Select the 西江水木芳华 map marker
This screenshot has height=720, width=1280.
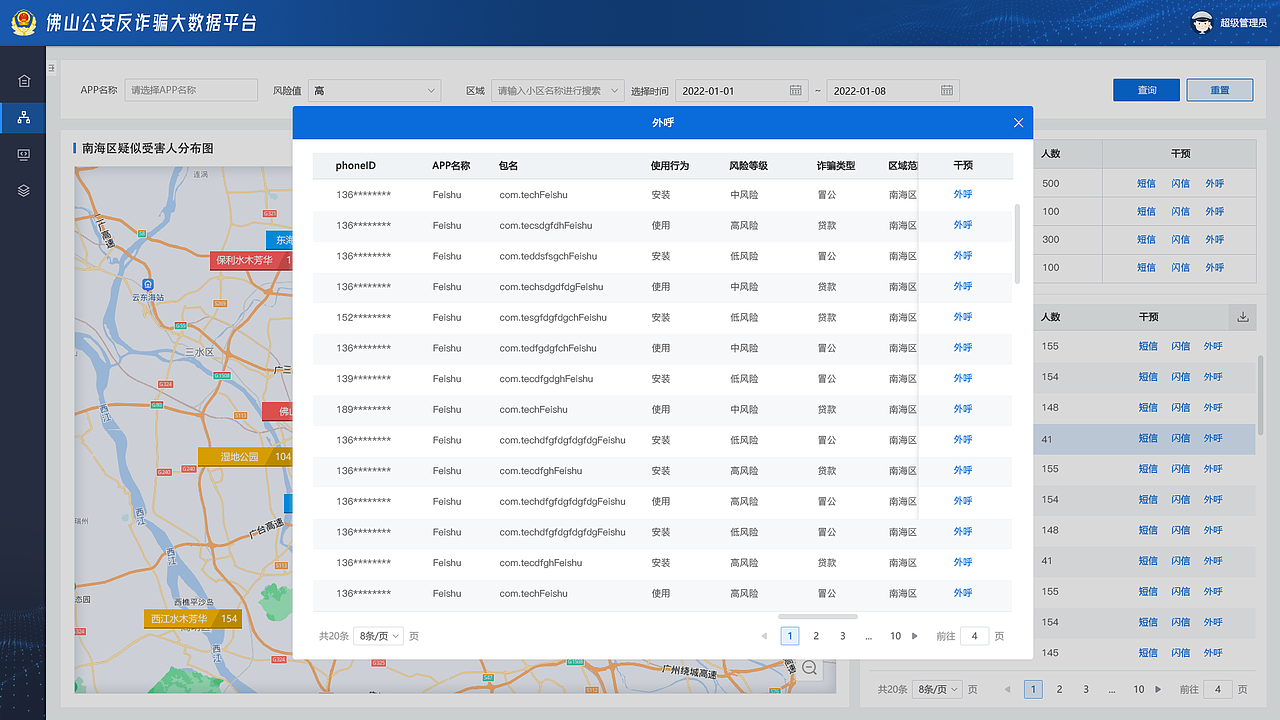click(x=193, y=619)
